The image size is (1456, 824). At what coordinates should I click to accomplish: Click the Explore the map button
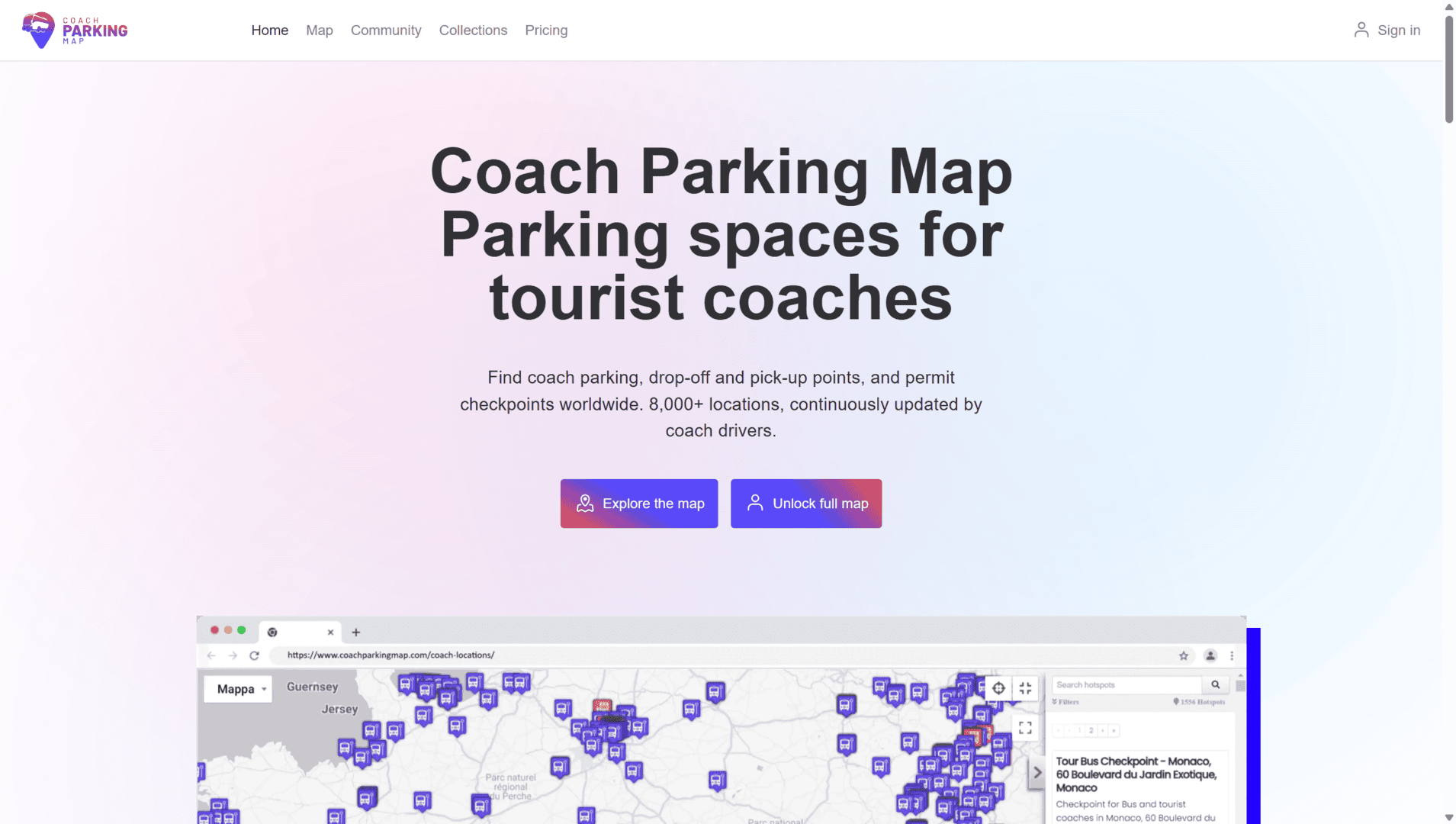coord(638,504)
